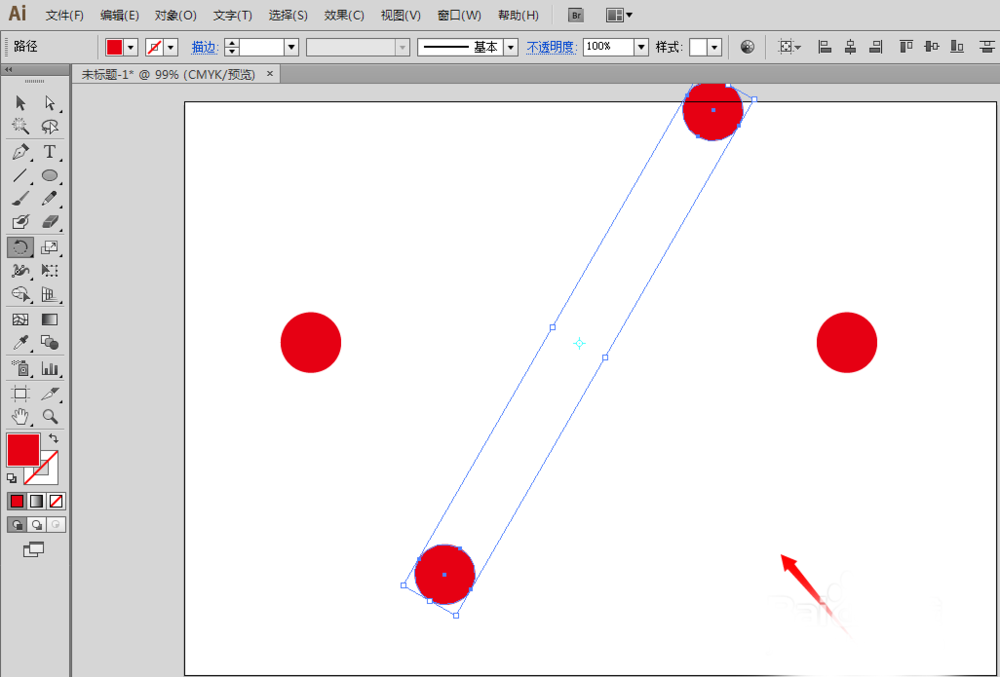The image size is (1000, 677).
Task: Select the Paintbrush tool
Action: tap(21, 198)
